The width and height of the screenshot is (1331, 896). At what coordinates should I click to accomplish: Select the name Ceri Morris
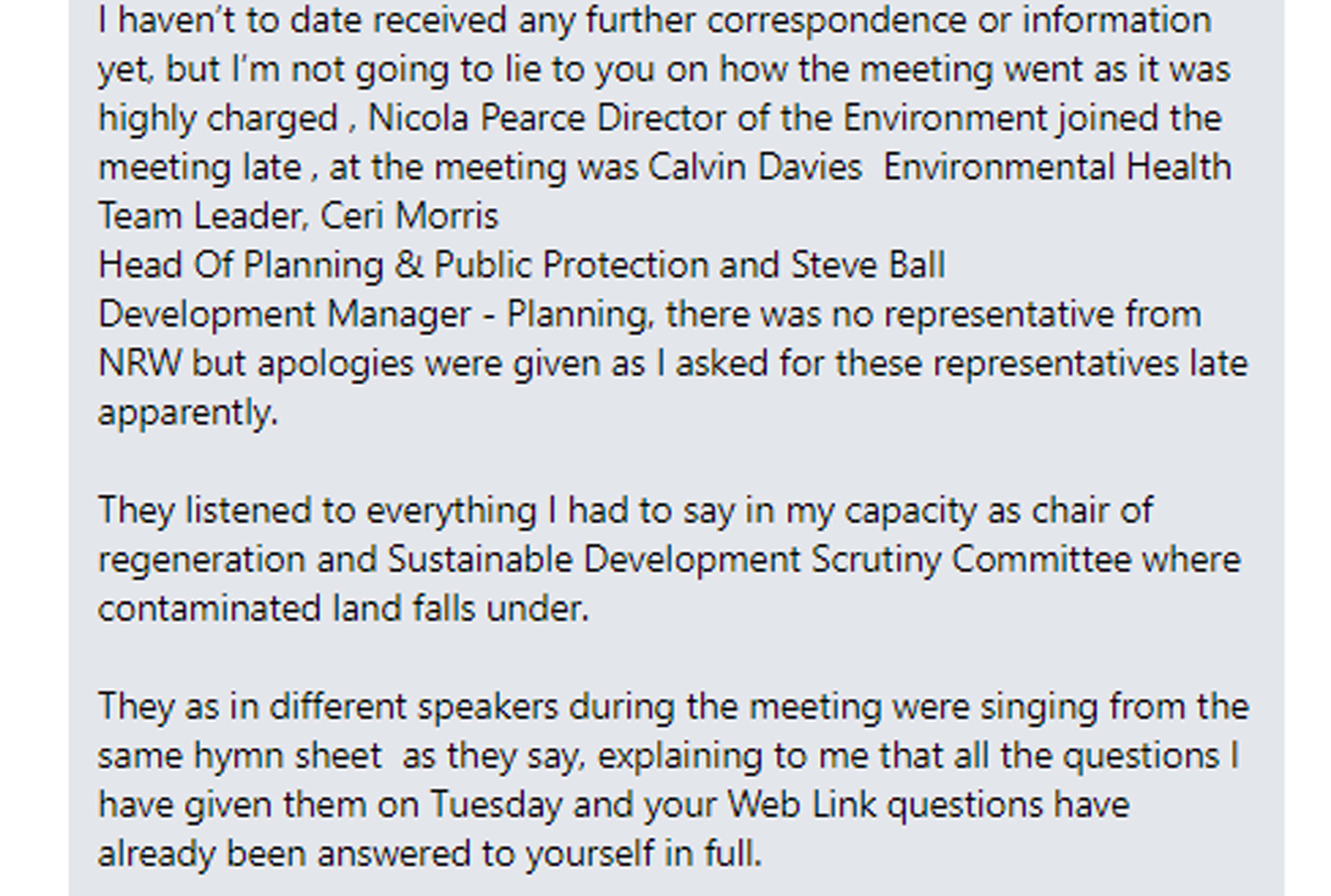409,216
